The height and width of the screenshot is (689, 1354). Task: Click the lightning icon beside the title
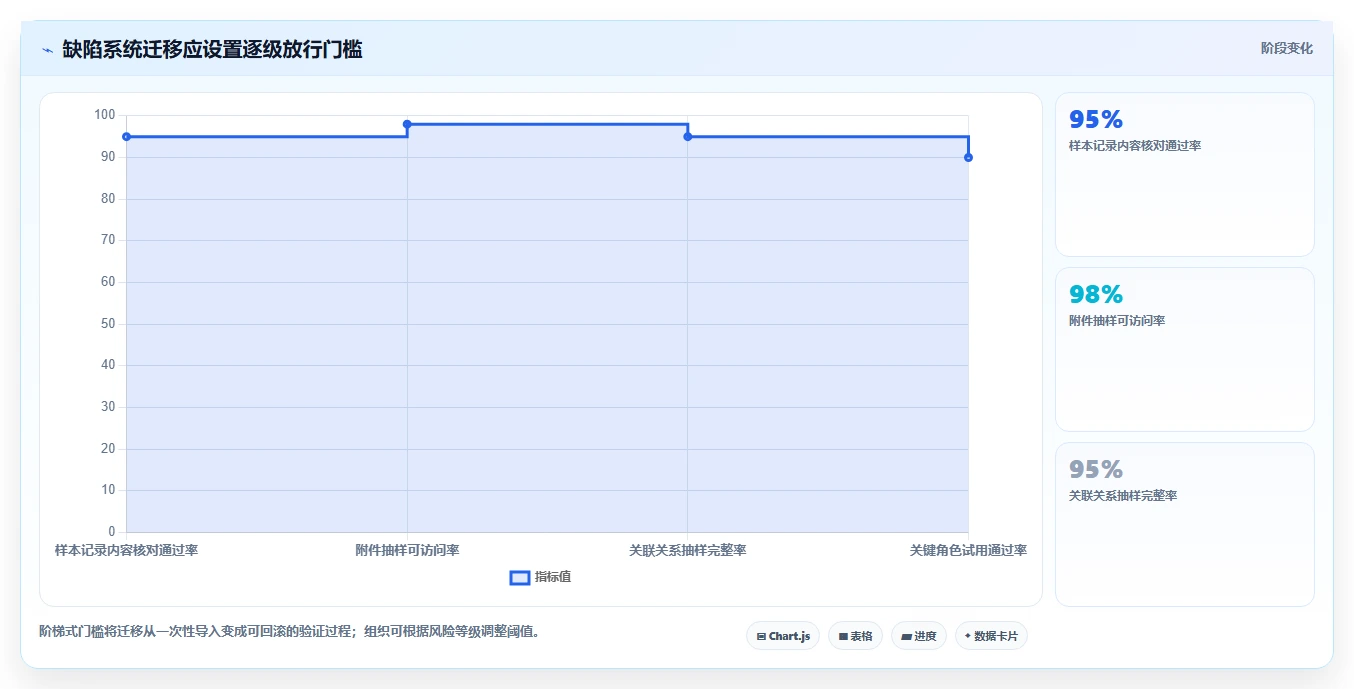47,49
